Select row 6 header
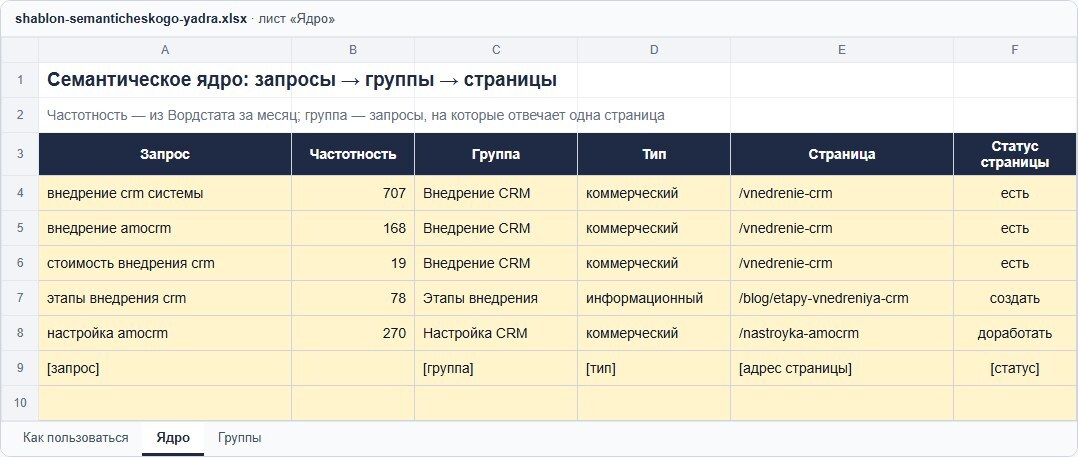This screenshot has height=457, width=1078. pyautogui.click(x=20, y=263)
